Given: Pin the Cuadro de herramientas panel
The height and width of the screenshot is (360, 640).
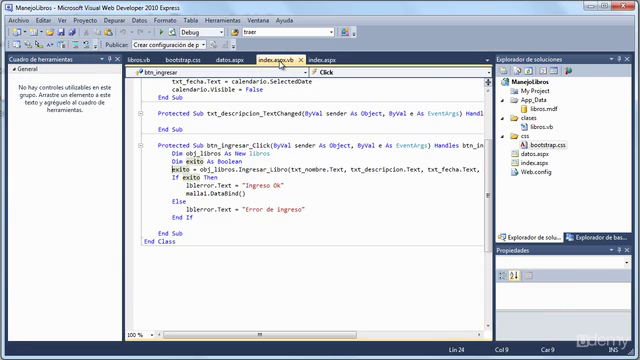Looking at the screenshot, I should [x=109, y=59].
